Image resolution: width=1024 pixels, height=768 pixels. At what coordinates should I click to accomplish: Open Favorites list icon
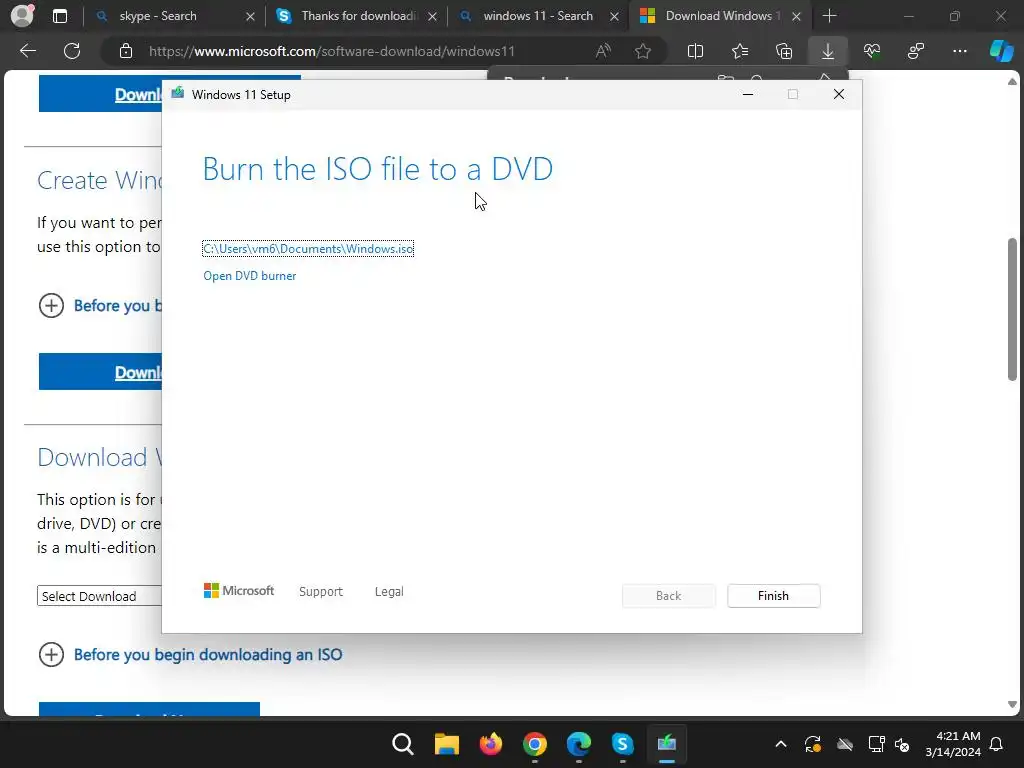pos(740,51)
